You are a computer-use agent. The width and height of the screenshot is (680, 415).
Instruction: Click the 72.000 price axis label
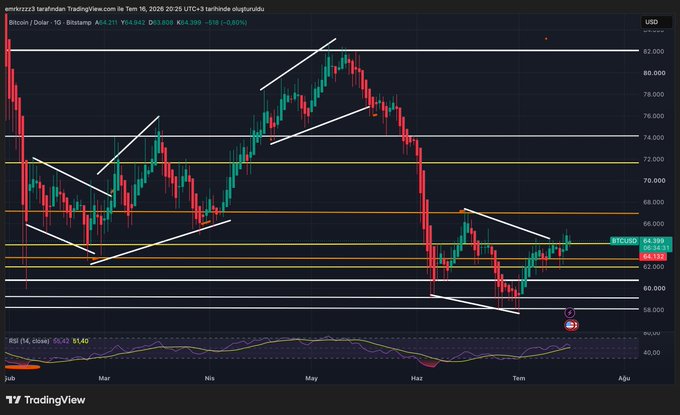click(x=654, y=159)
